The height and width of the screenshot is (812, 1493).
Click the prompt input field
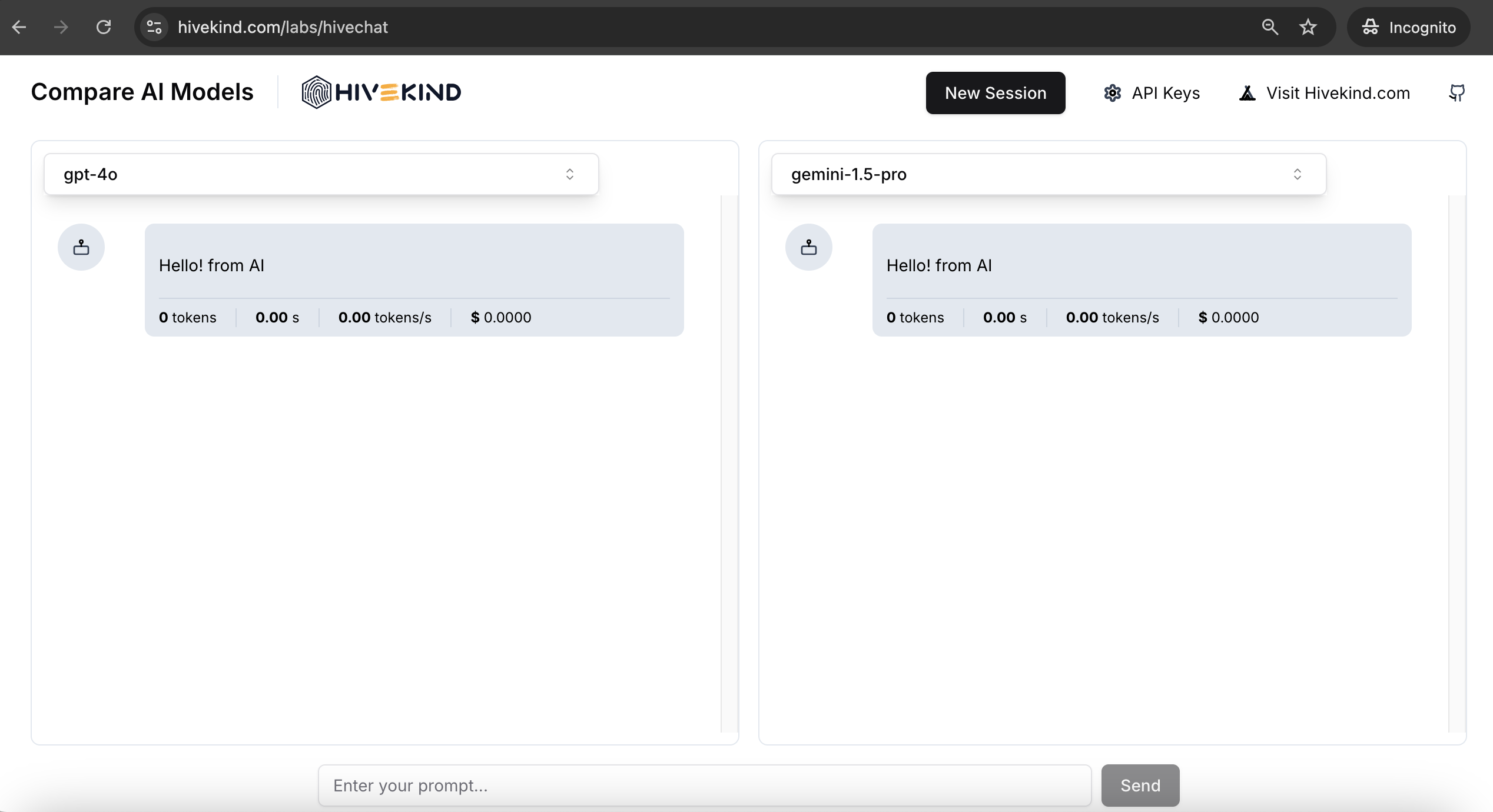[x=704, y=785]
